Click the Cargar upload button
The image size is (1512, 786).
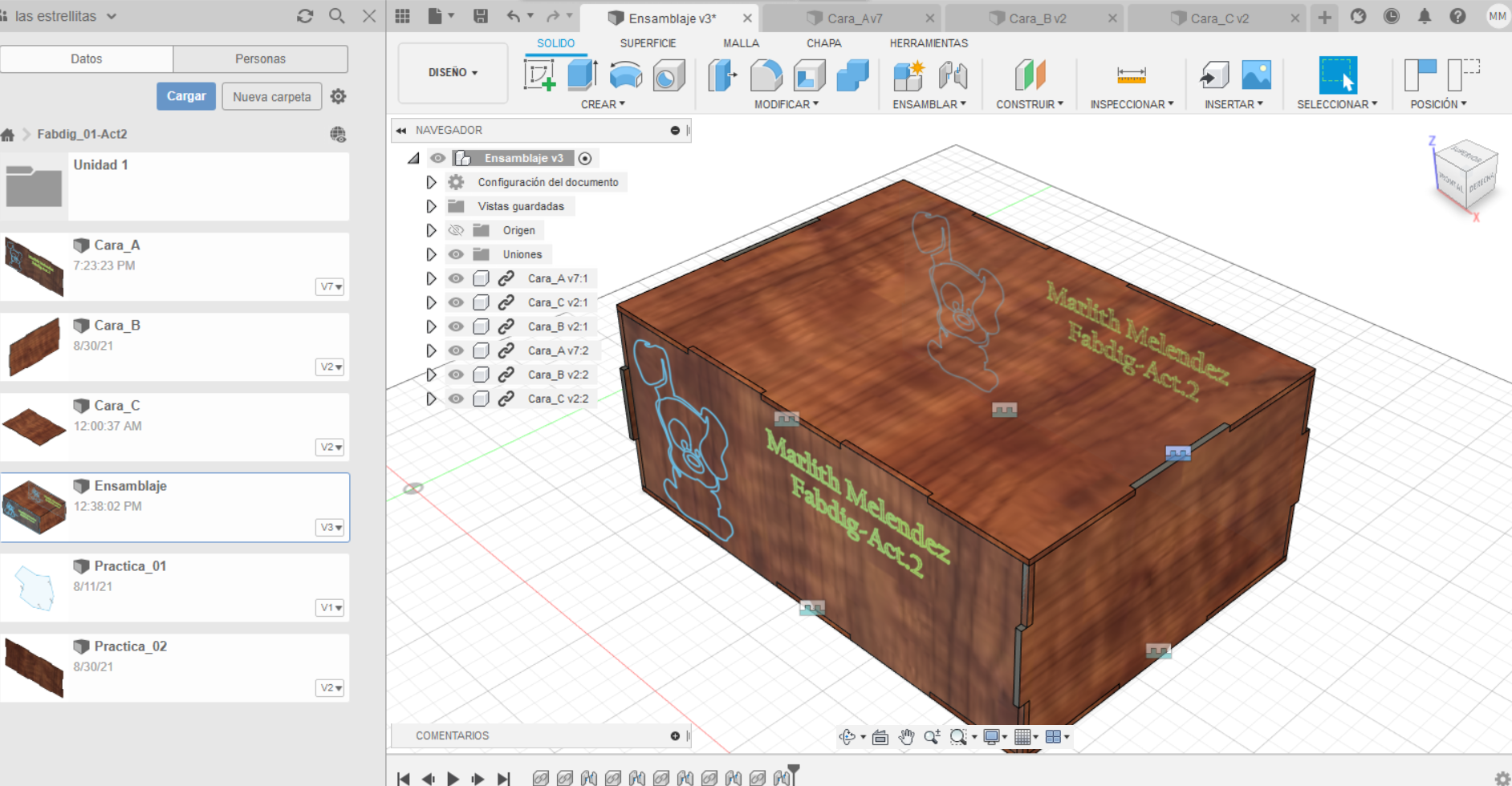click(186, 96)
